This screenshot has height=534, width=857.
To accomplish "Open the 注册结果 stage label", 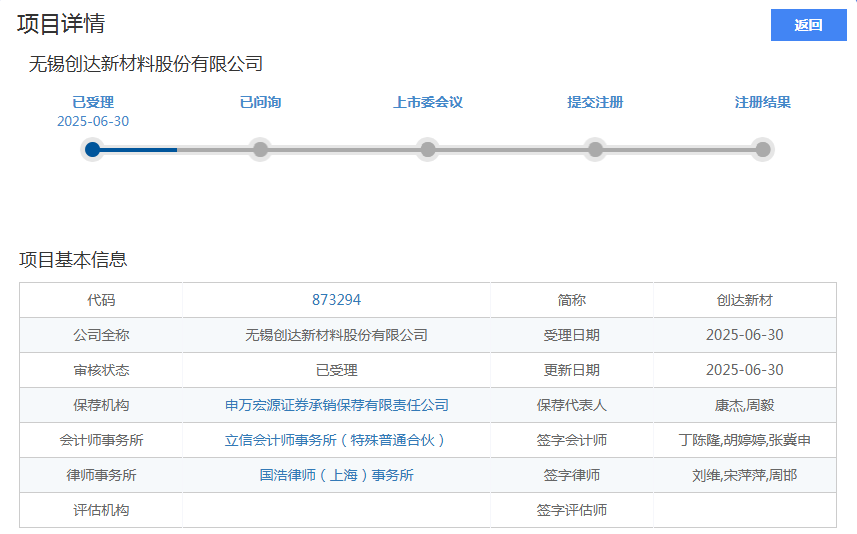I will pyautogui.click(x=763, y=102).
